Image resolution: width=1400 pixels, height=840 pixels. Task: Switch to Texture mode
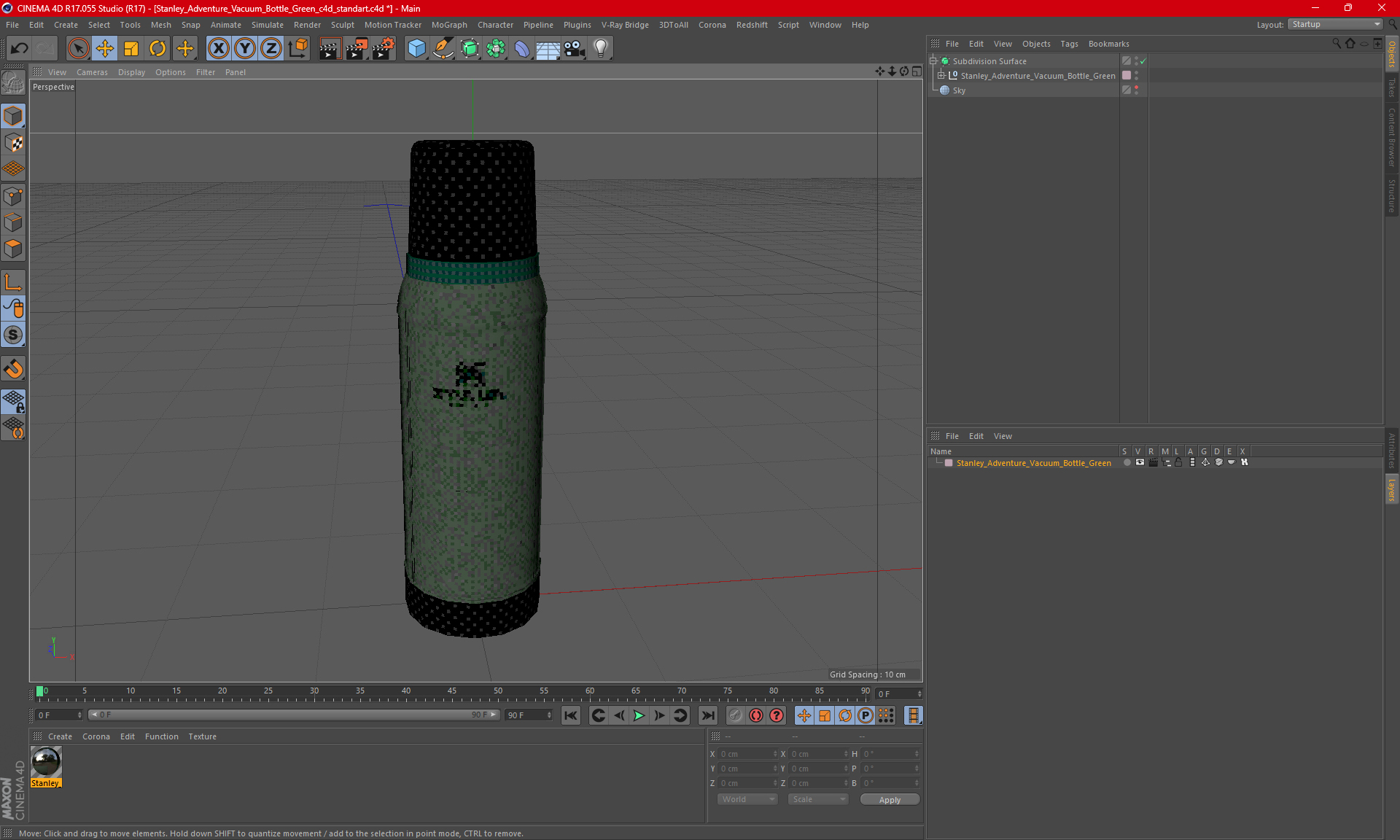click(13, 143)
